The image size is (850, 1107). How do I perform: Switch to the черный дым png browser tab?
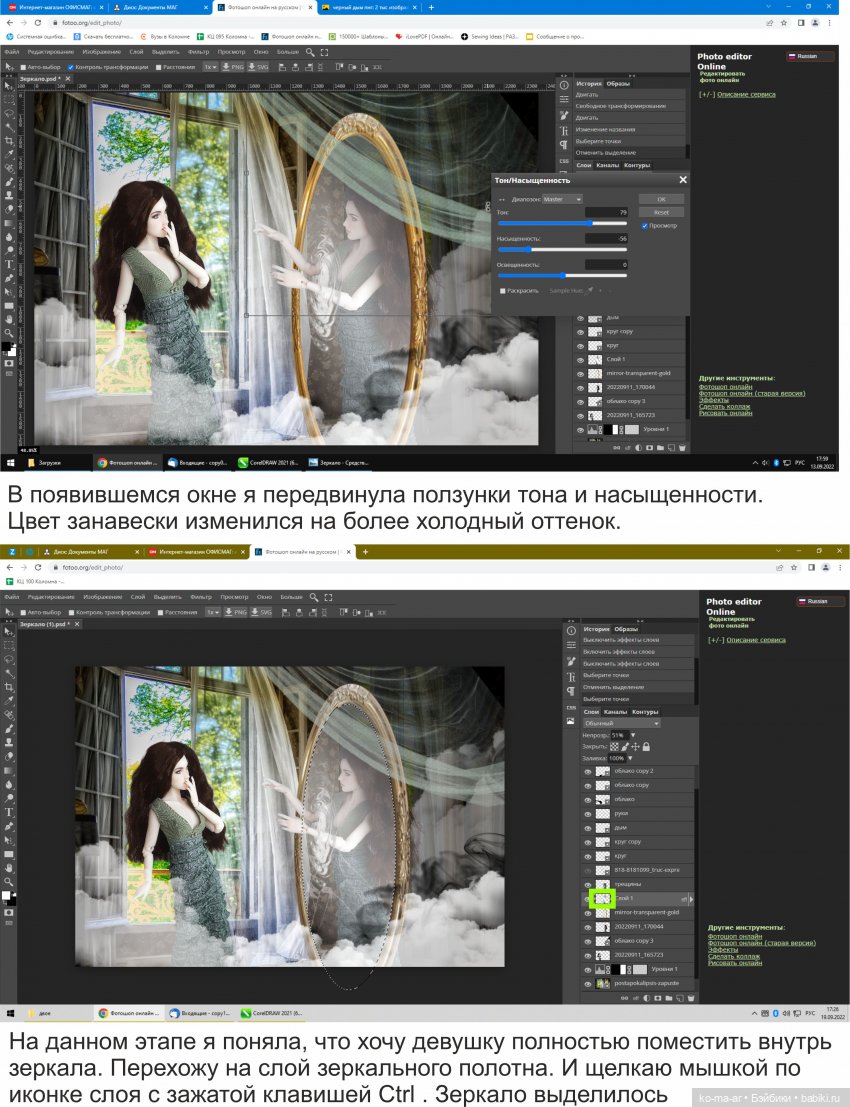370,7
